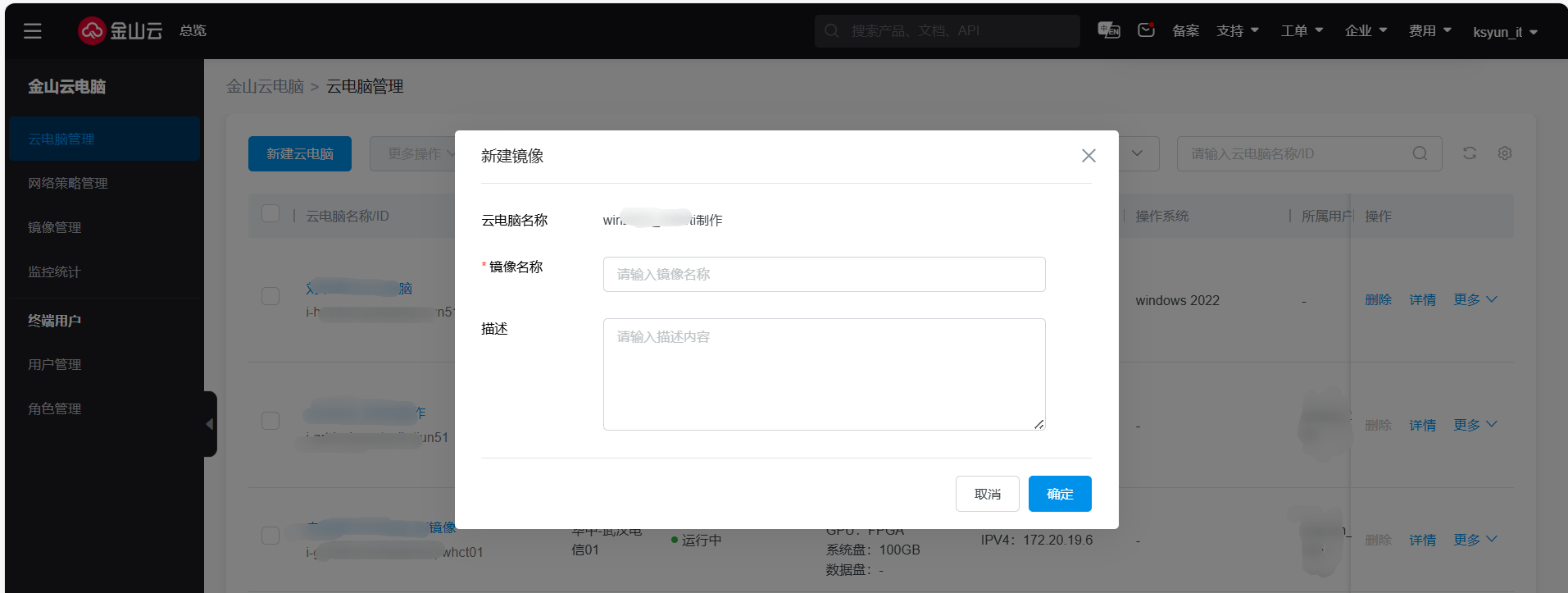
Task: Collapse the left sidebar with arrow handle
Action: tap(210, 424)
